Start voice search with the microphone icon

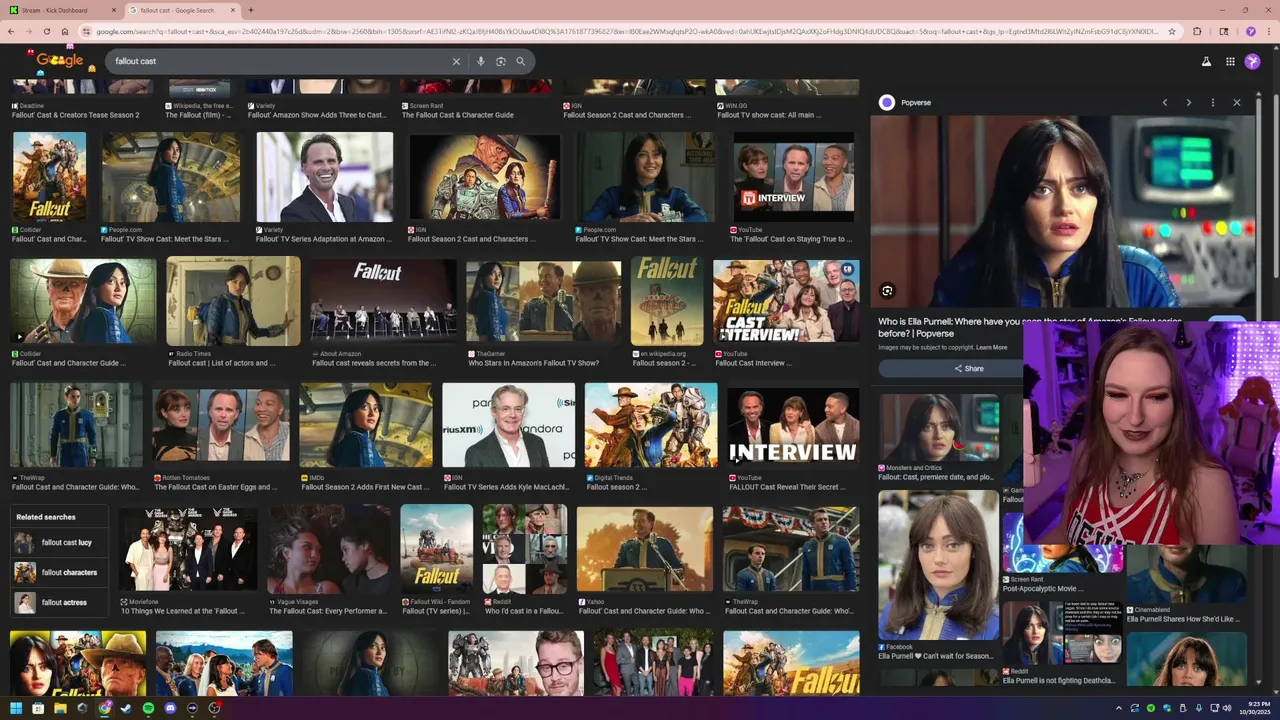tap(481, 61)
